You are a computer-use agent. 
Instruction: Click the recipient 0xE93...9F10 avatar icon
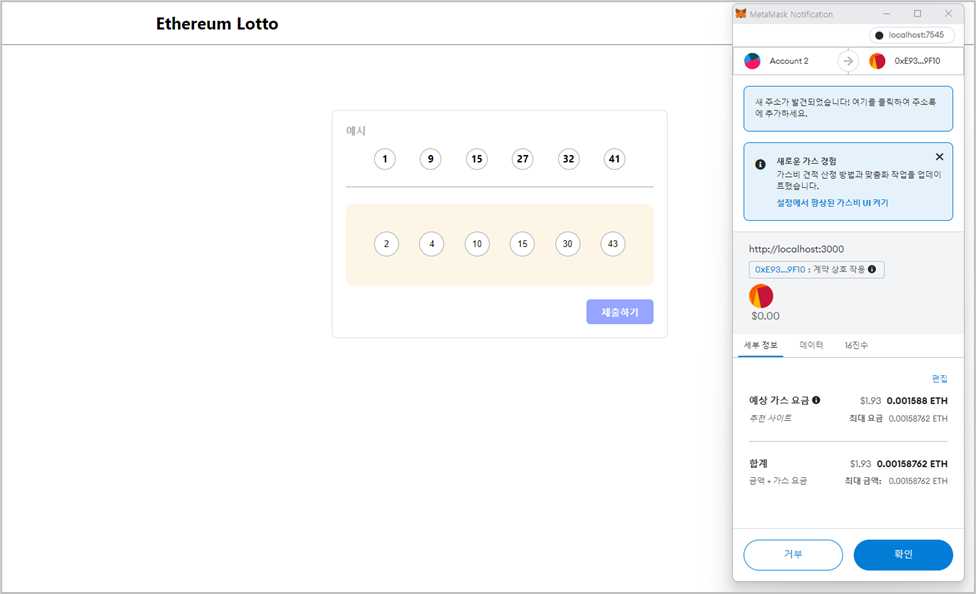[x=879, y=60]
